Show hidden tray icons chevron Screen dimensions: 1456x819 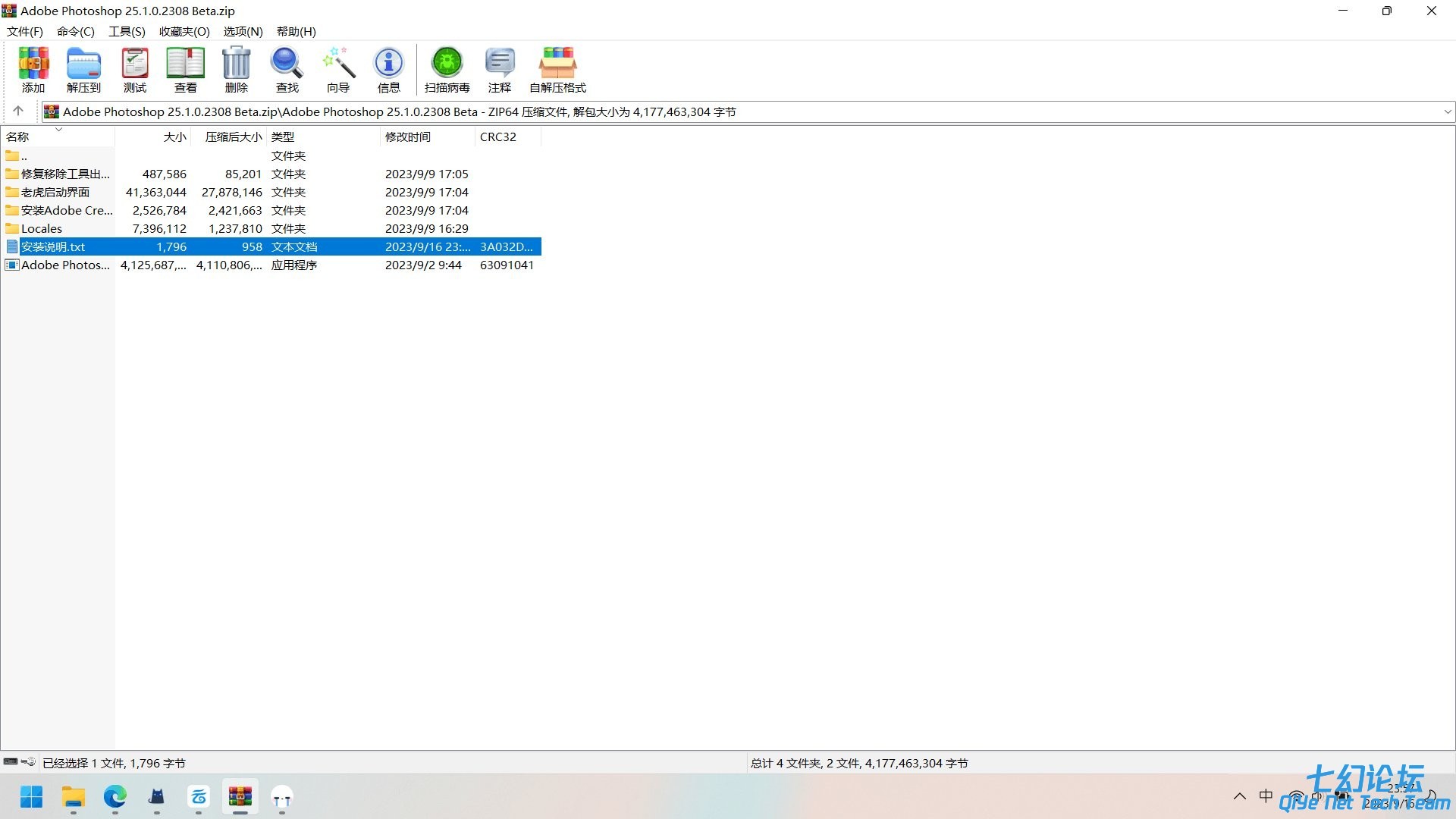(1240, 796)
